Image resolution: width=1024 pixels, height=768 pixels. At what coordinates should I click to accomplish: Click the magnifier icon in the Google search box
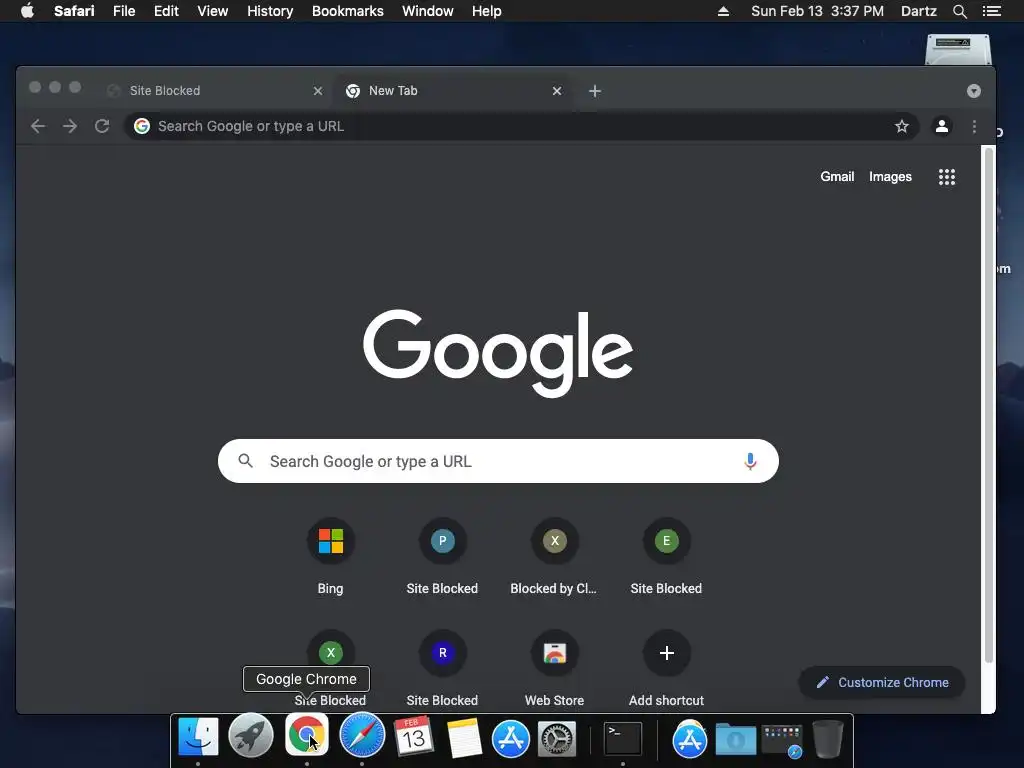click(x=246, y=461)
